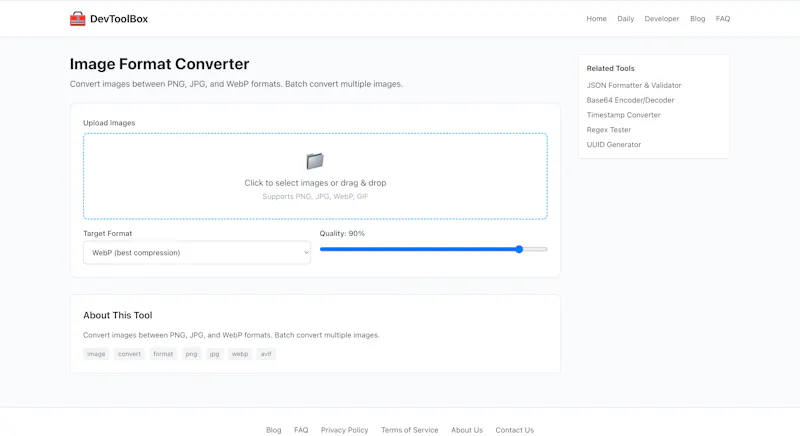The image size is (800, 436).
Task: Click the 'Quality: 90%' label
Action: (342, 234)
